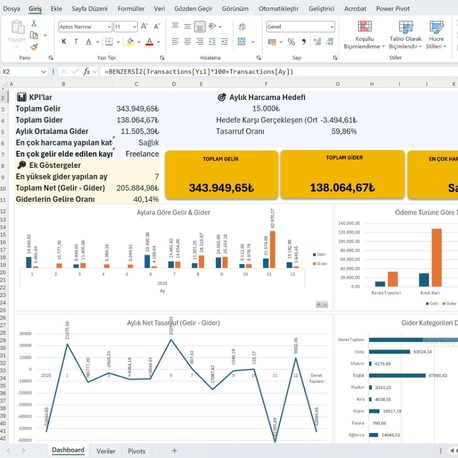Click the insert function fx icon
The width and height of the screenshot is (458, 458).
(87, 71)
